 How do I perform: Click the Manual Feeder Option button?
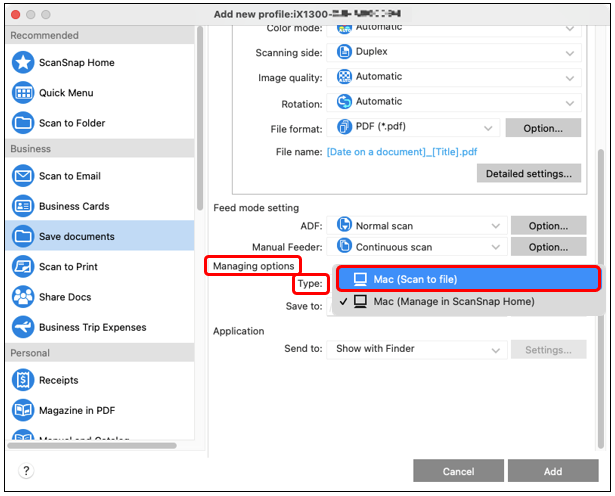click(548, 247)
